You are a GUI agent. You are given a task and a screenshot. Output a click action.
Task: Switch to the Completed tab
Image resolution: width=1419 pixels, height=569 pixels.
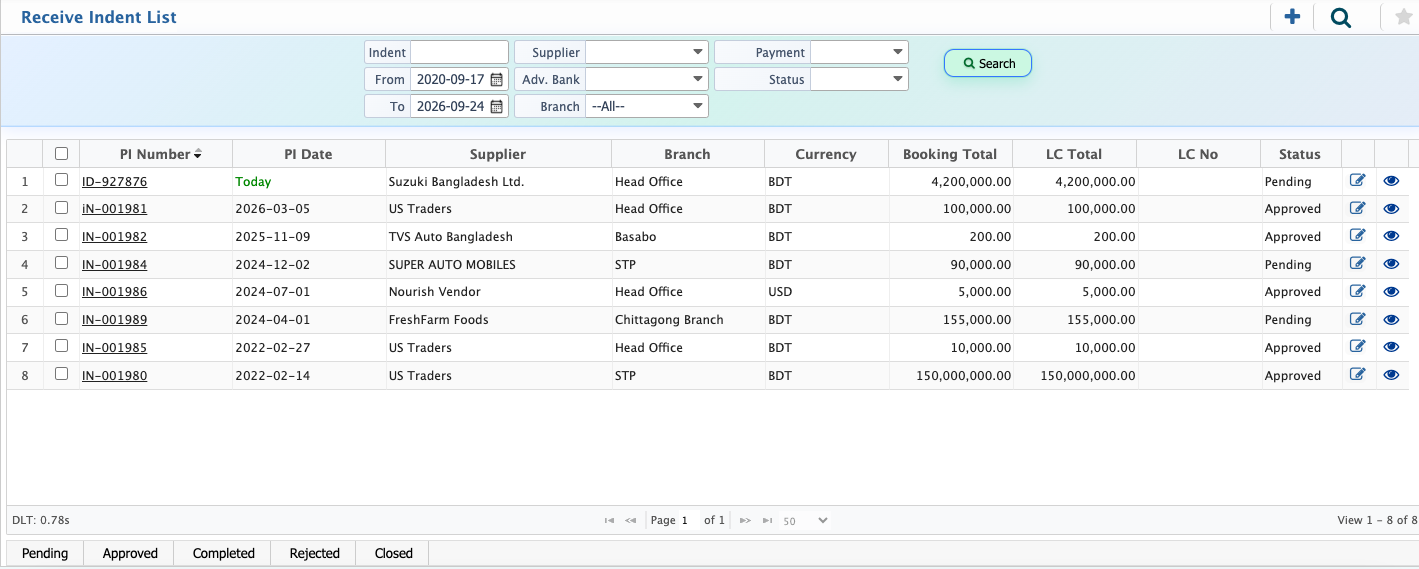[x=224, y=553]
